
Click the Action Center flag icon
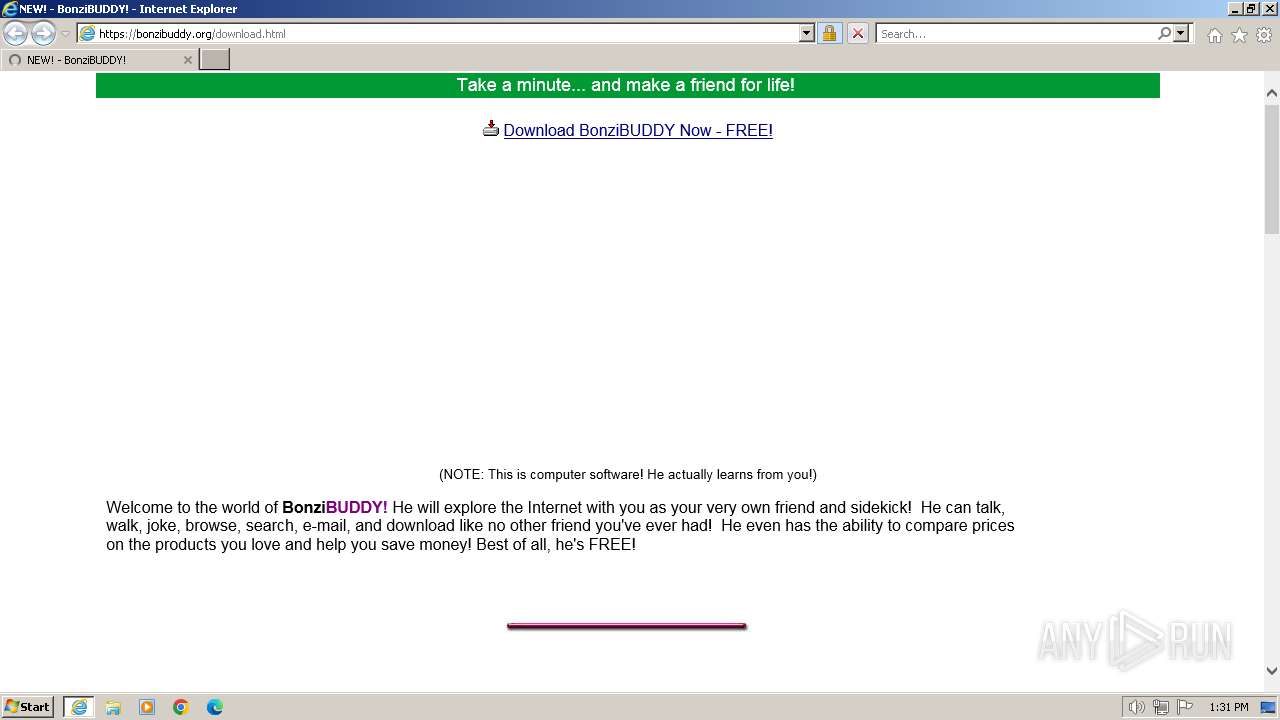click(1185, 707)
